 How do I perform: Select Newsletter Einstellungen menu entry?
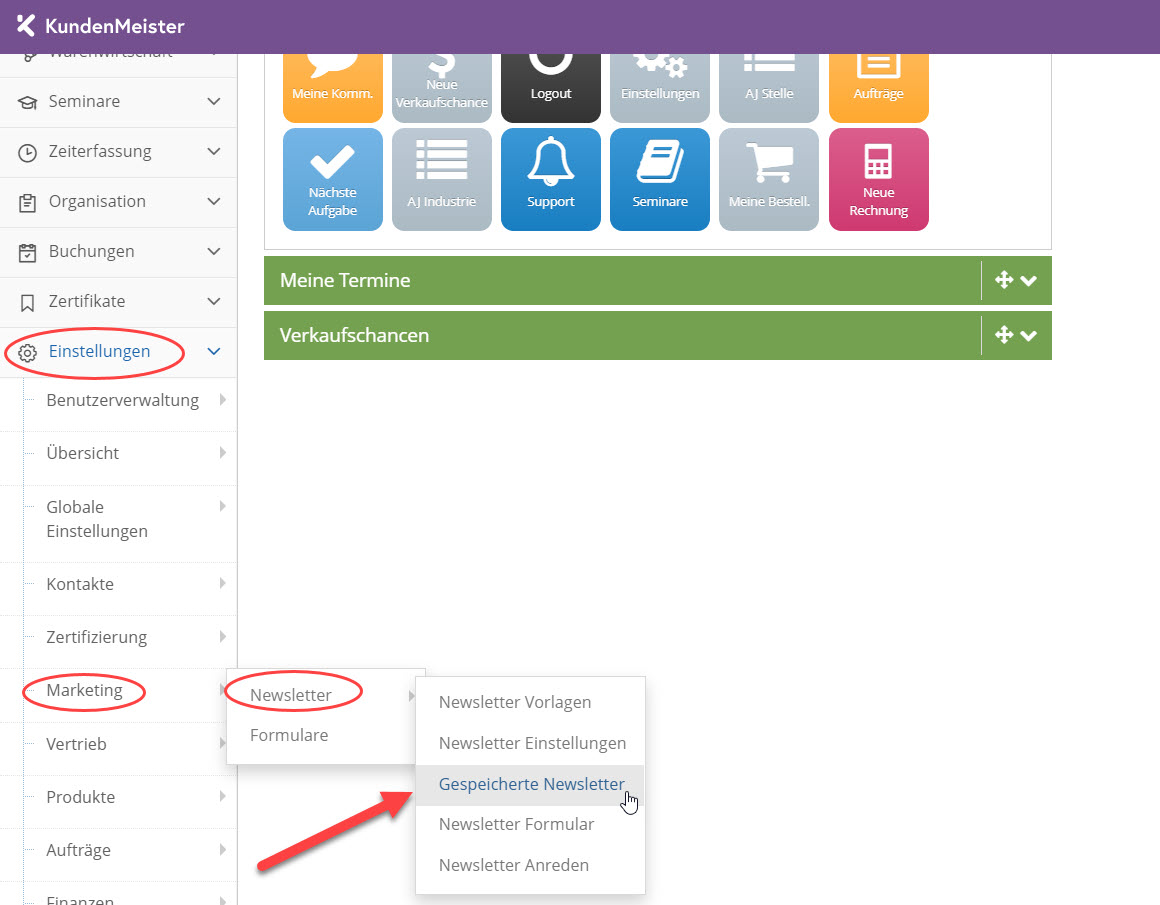tap(530, 743)
